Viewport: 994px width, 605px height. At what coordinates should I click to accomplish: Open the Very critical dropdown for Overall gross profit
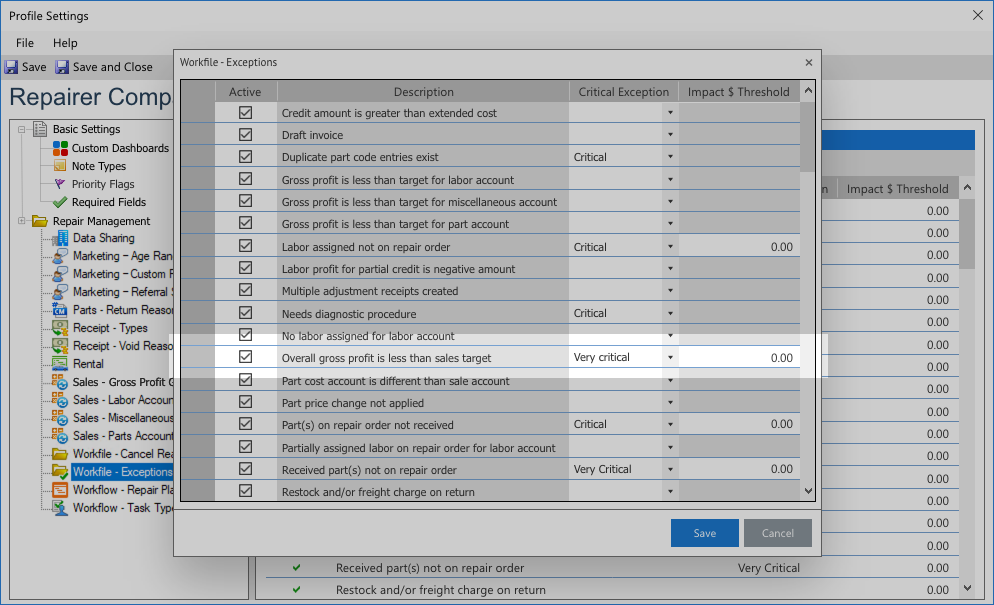(670, 357)
